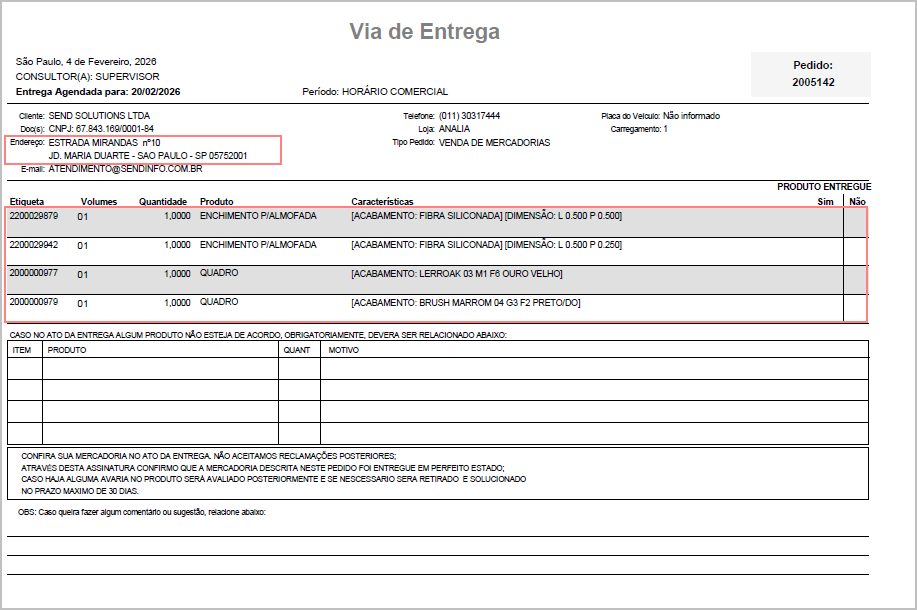Click the first empty PRODUTO cell
Screen dimensions: 917x610
click(x=160, y=369)
